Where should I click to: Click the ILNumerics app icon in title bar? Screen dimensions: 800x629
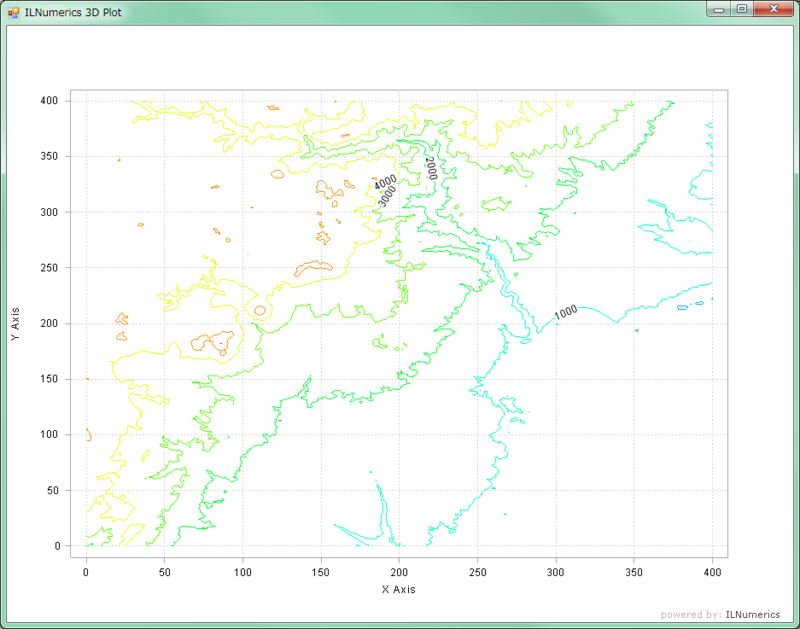click(x=13, y=12)
